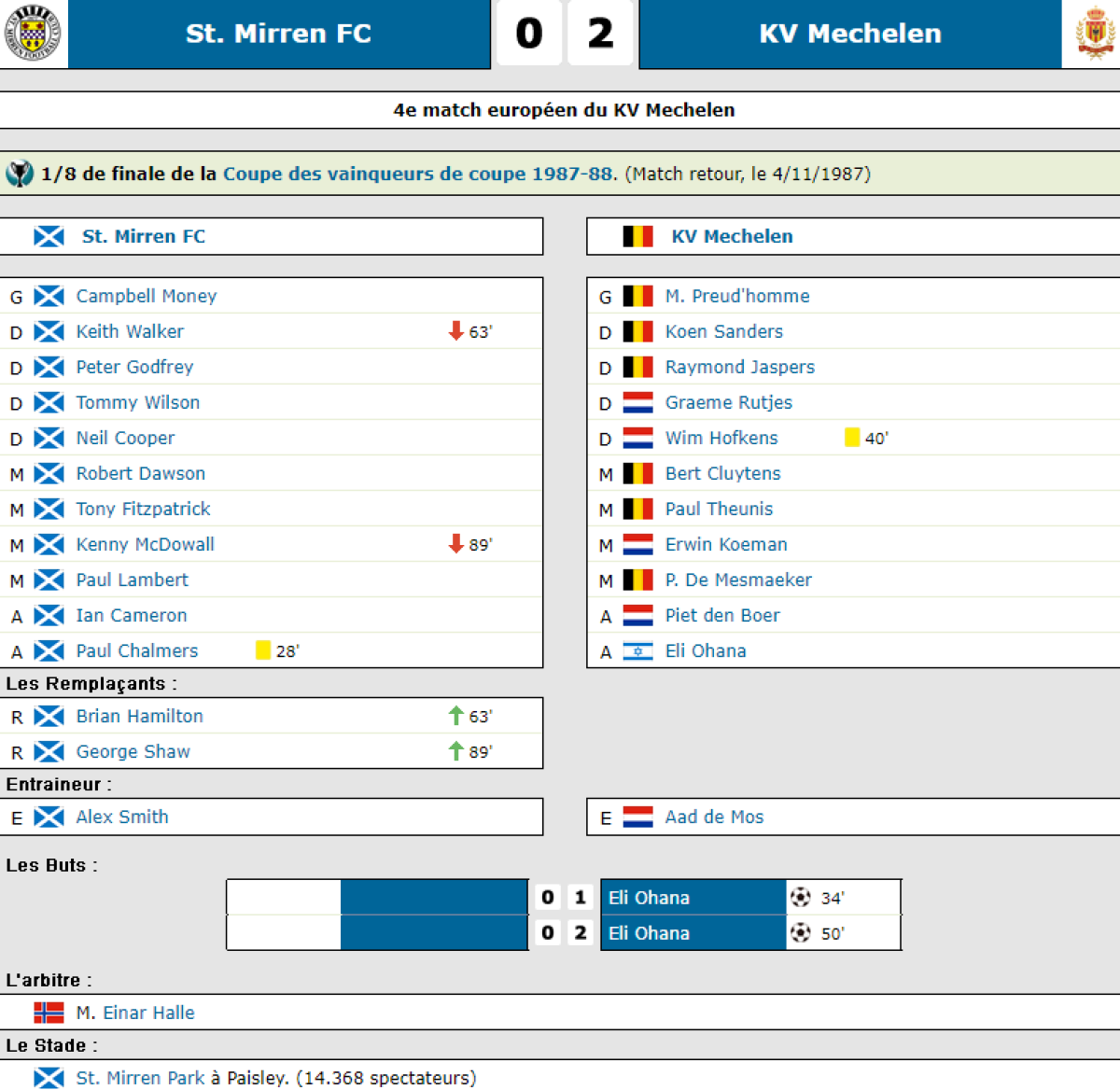Viewport: 1120px width, 1090px height.
Task: Click the trophy icon beside Coupe des vainqueurs
Action: click(x=19, y=174)
